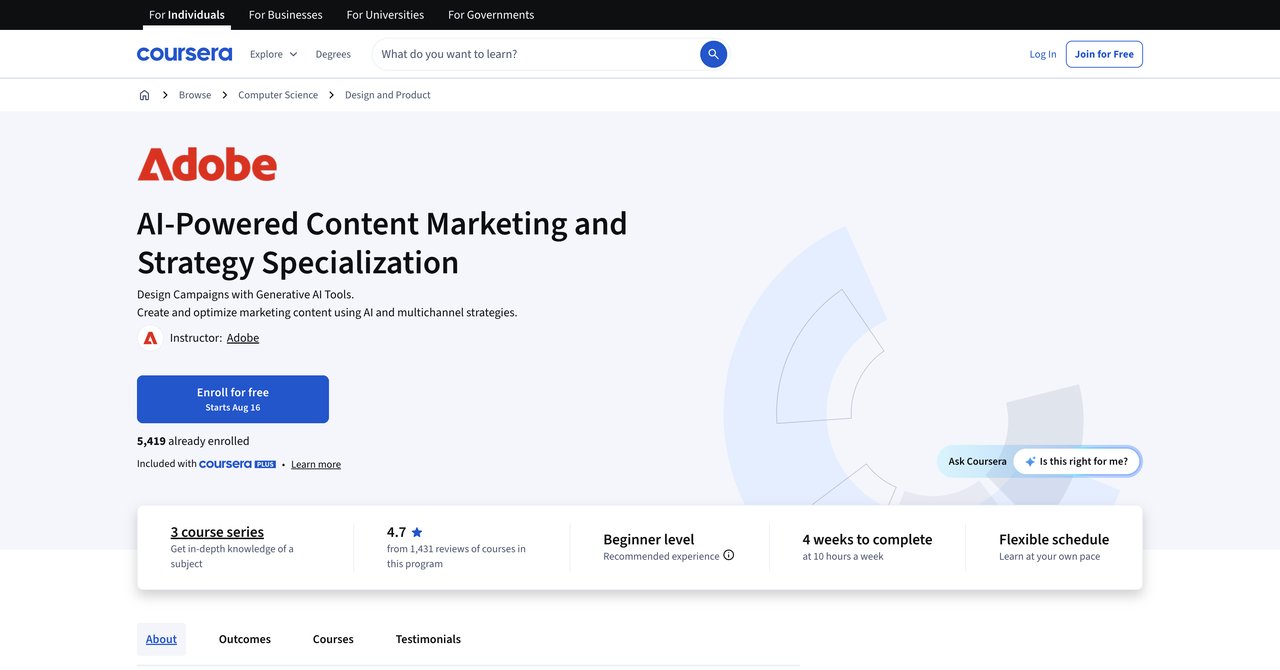1280x670 pixels.
Task: Click Is this right for me button
Action: click(1077, 461)
